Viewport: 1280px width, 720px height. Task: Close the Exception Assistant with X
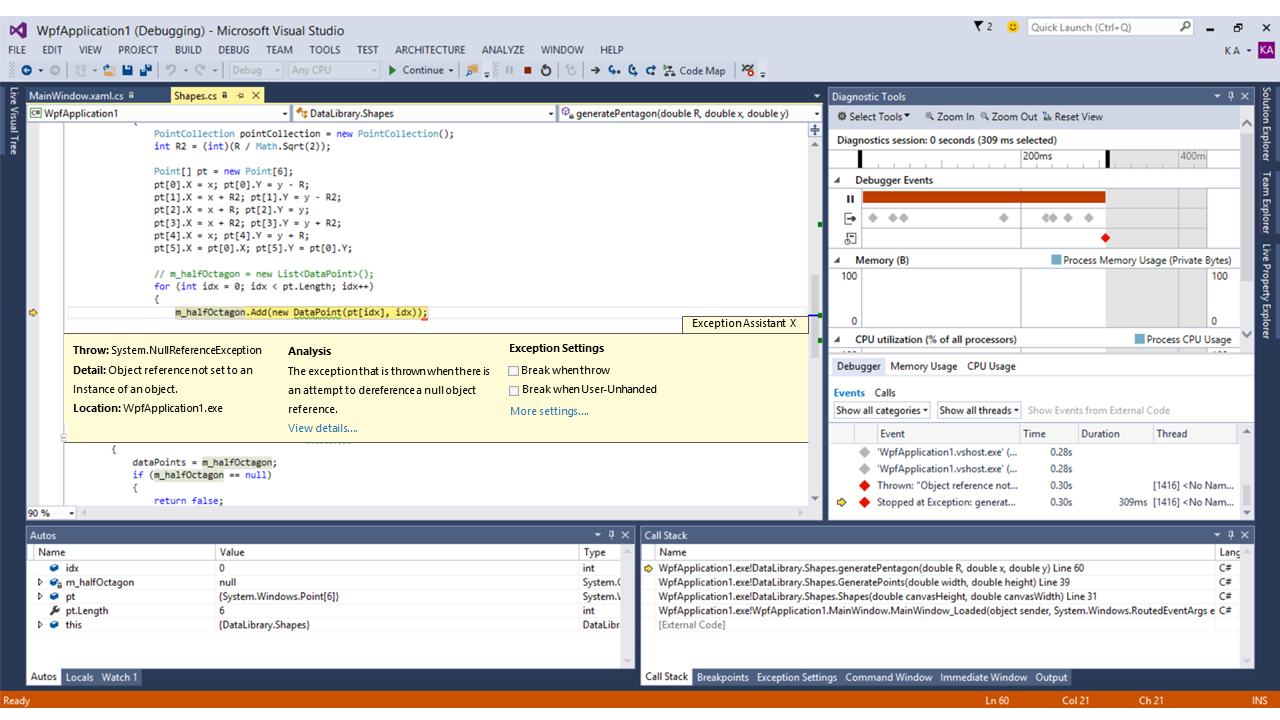tap(793, 323)
